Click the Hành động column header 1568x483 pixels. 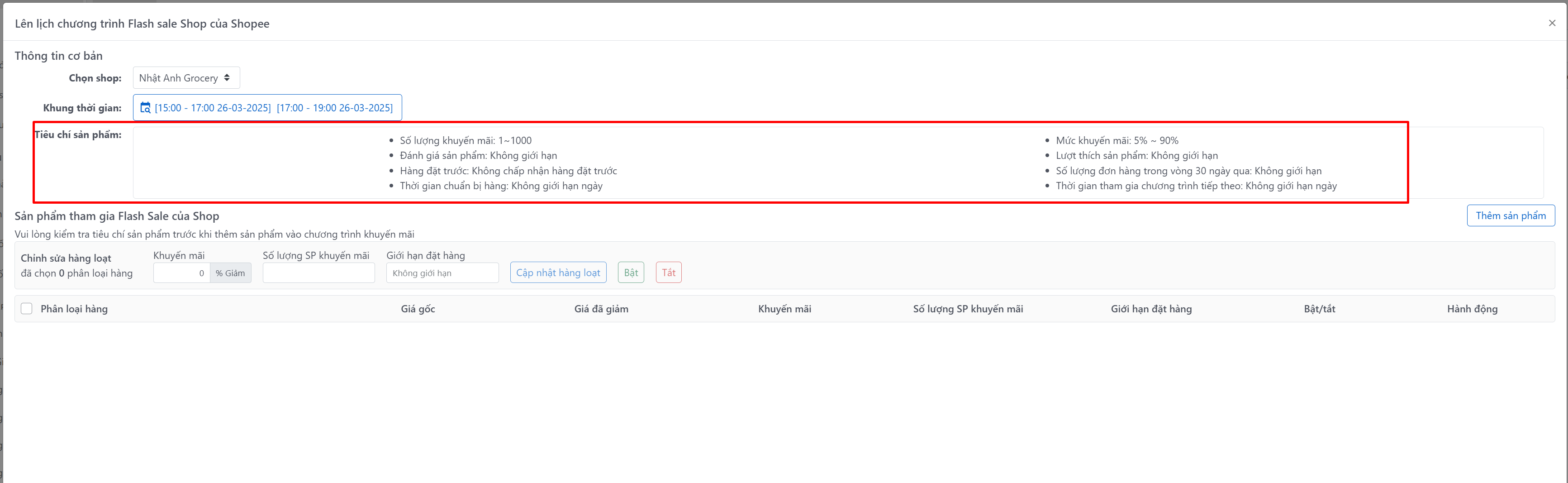[x=1472, y=309]
